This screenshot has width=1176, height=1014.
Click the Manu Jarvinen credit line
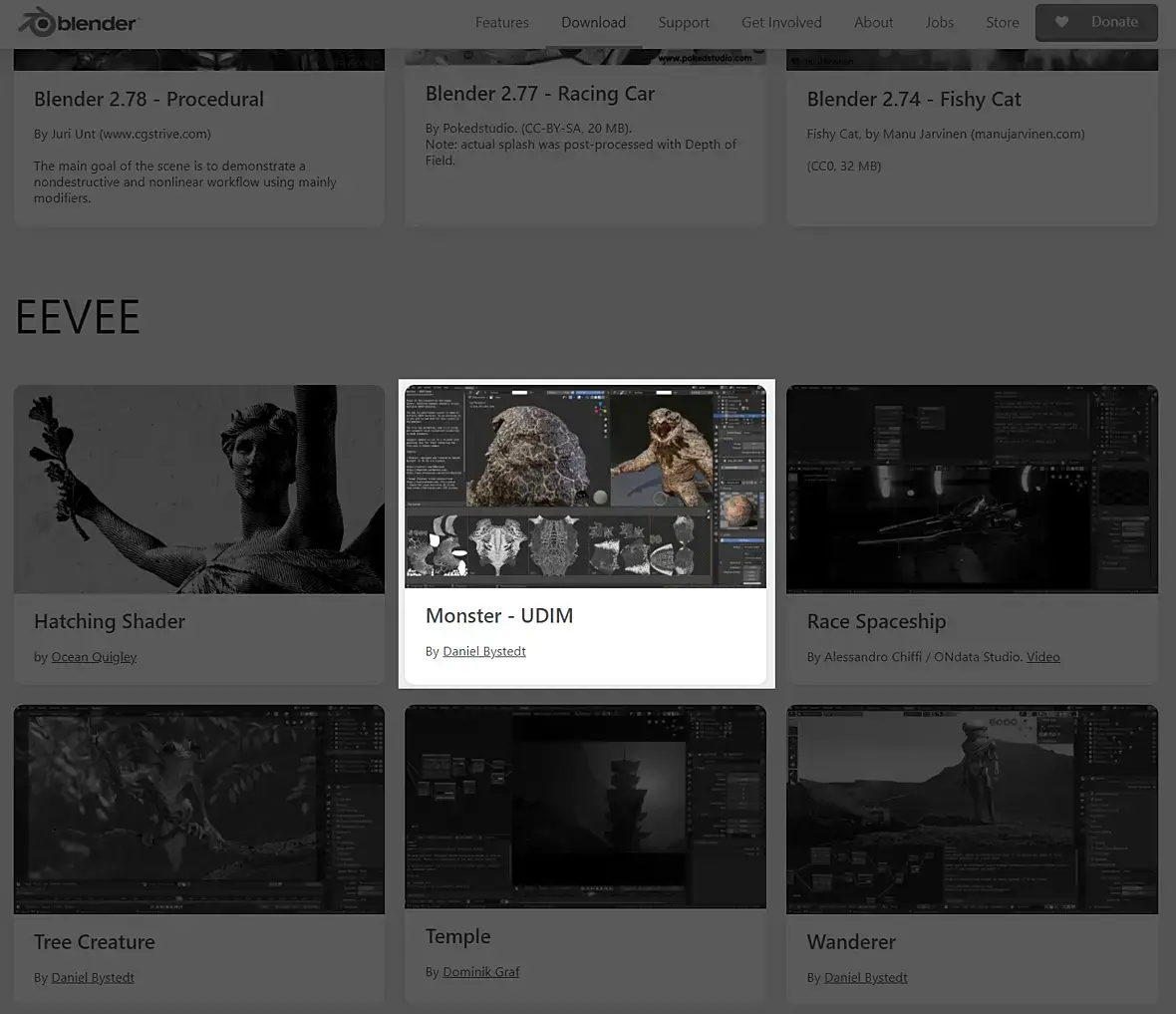click(946, 134)
